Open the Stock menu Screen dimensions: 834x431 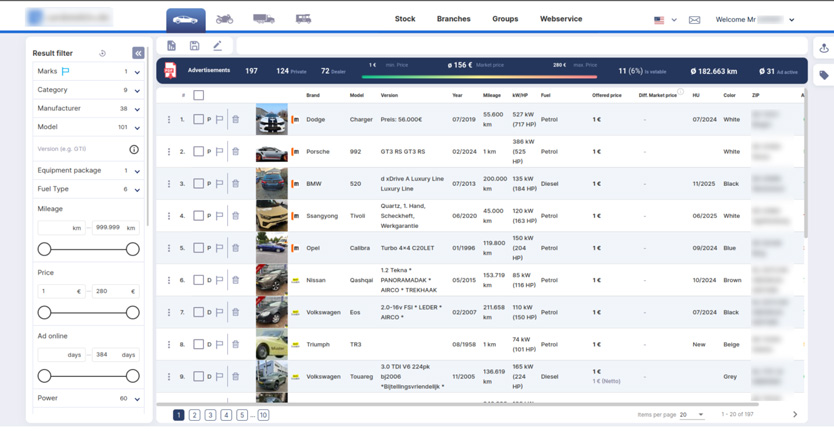405,19
